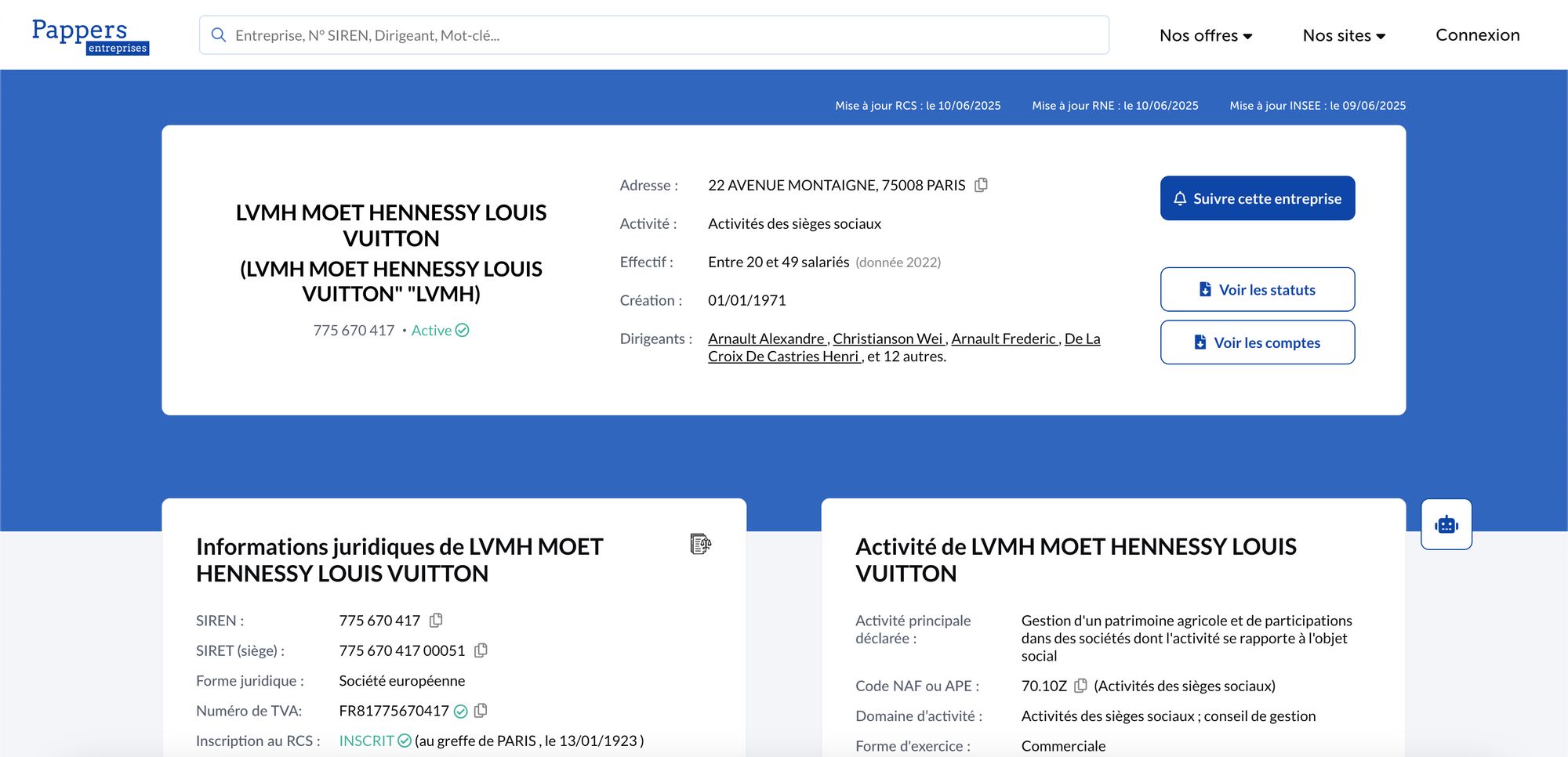Open the chatbot robot assistant icon
Viewport: 1568px width, 757px height.
point(1446,524)
